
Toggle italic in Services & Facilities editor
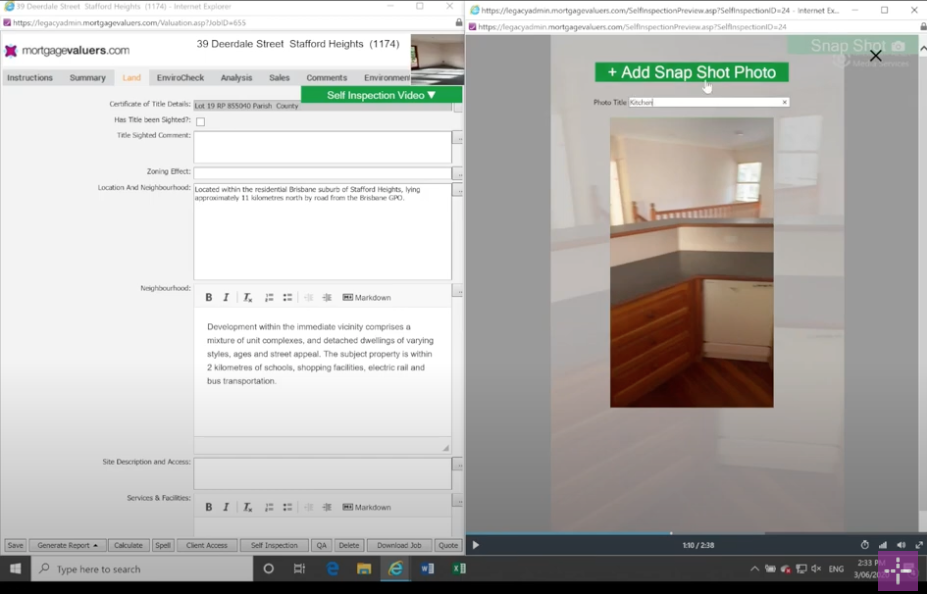click(x=226, y=507)
